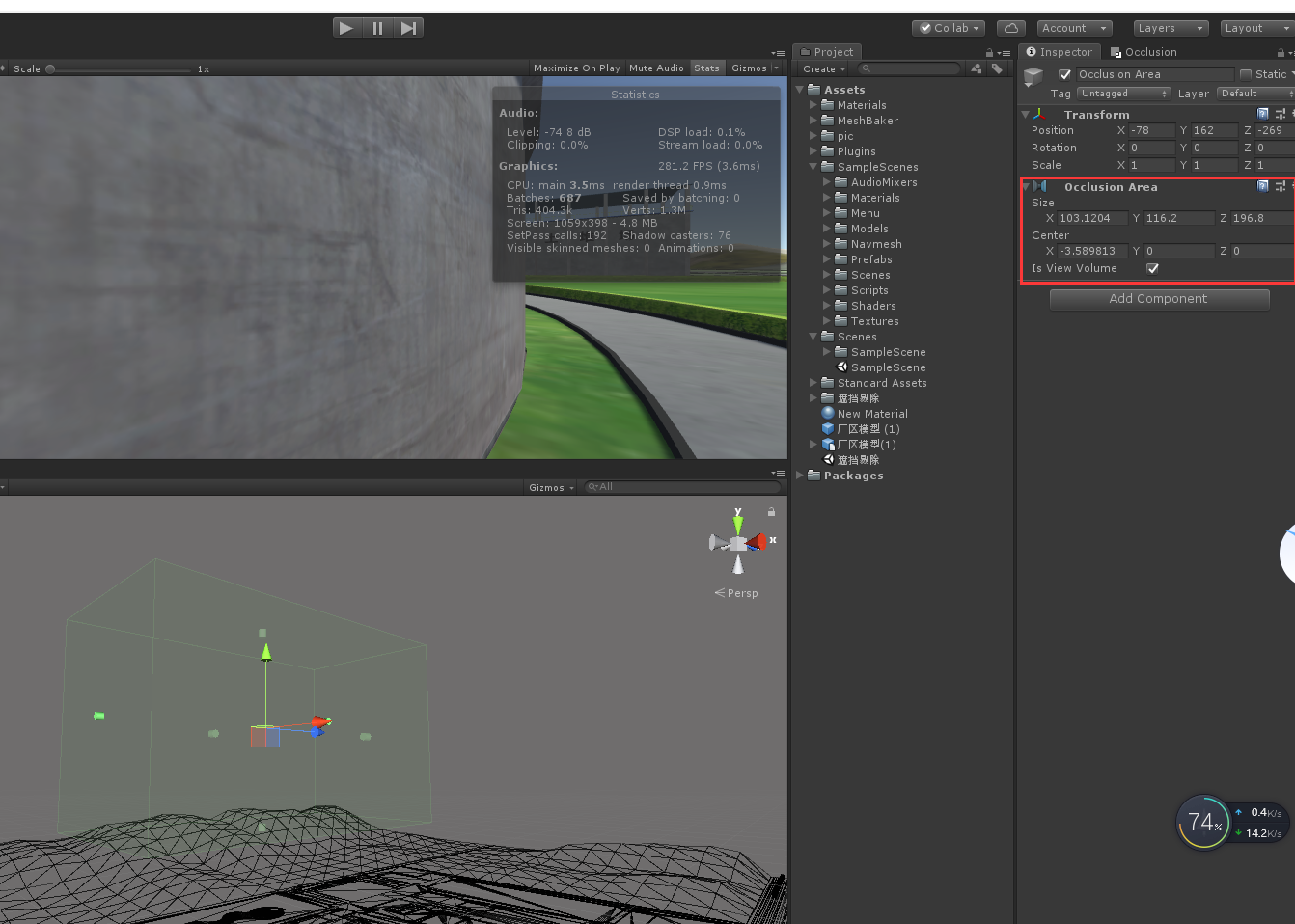The width and height of the screenshot is (1295, 924).
Task: Open the Tag dropdown set to Untagged
Action: (x=1122, y=93)
